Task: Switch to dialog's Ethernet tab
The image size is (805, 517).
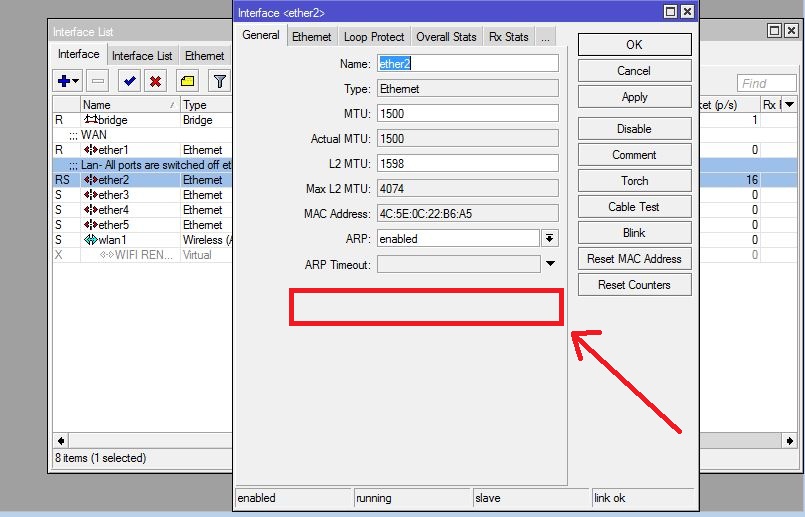Action: click(x=312, y=37)
